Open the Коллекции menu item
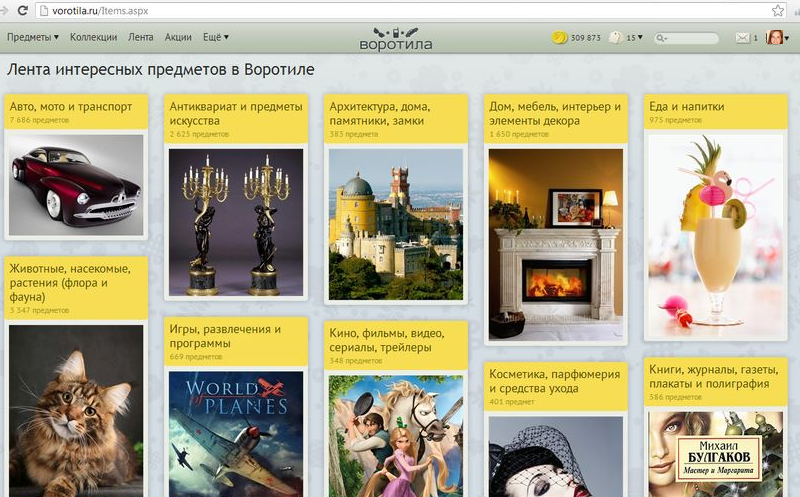This screenshot has height=497, width=800. [93, 37]
